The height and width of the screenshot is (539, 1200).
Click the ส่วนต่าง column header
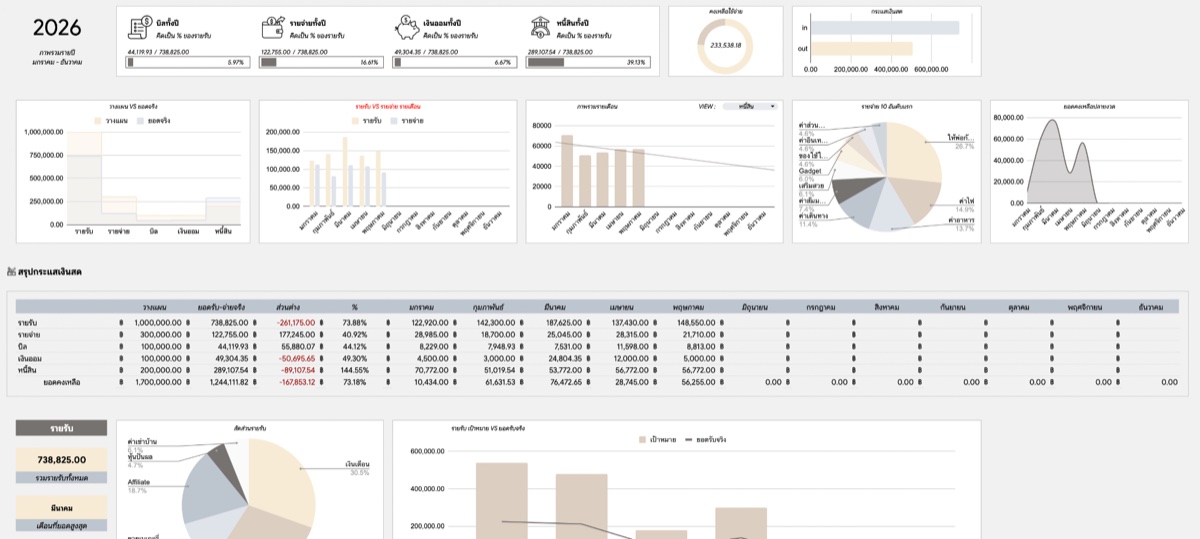(x=289, y=307)
